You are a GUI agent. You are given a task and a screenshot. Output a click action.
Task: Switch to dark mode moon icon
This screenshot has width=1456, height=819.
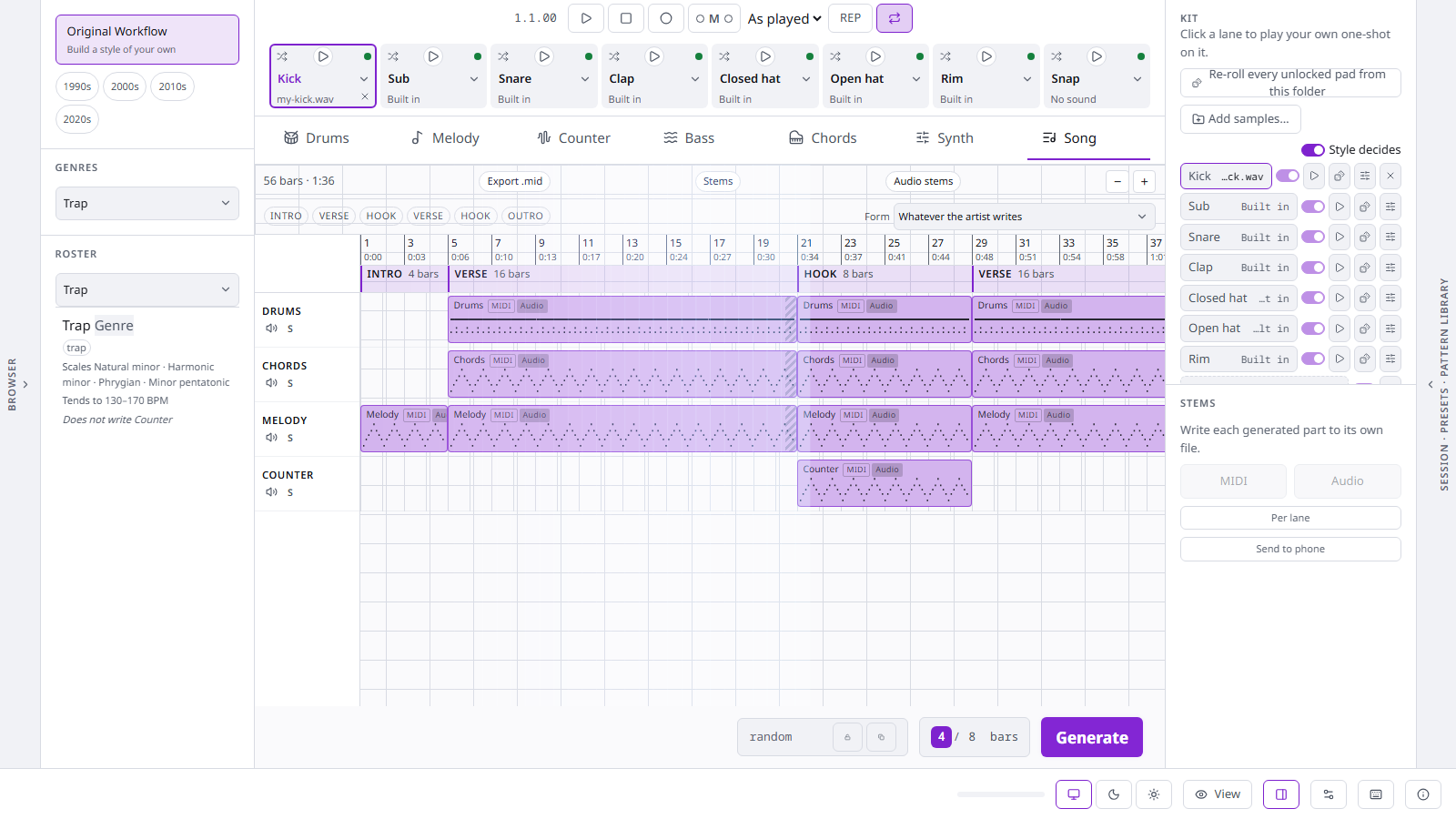pos(1114,794)
